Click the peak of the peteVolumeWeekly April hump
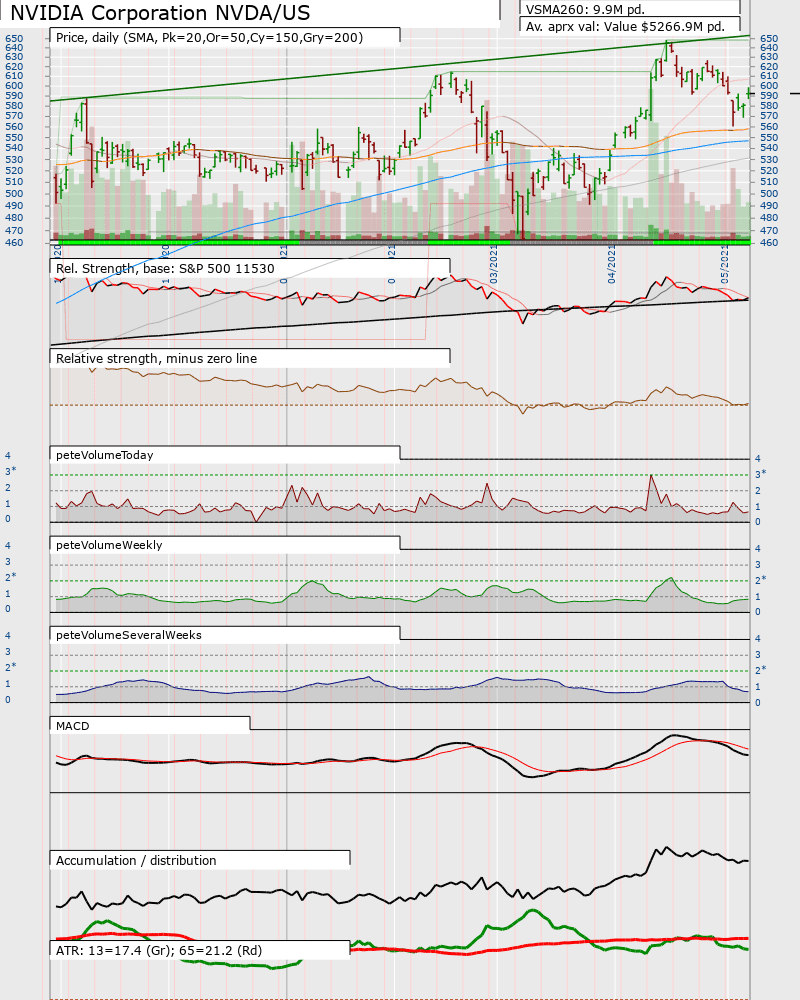Viewport: 800px width, 1000px height. click(670, 578)
